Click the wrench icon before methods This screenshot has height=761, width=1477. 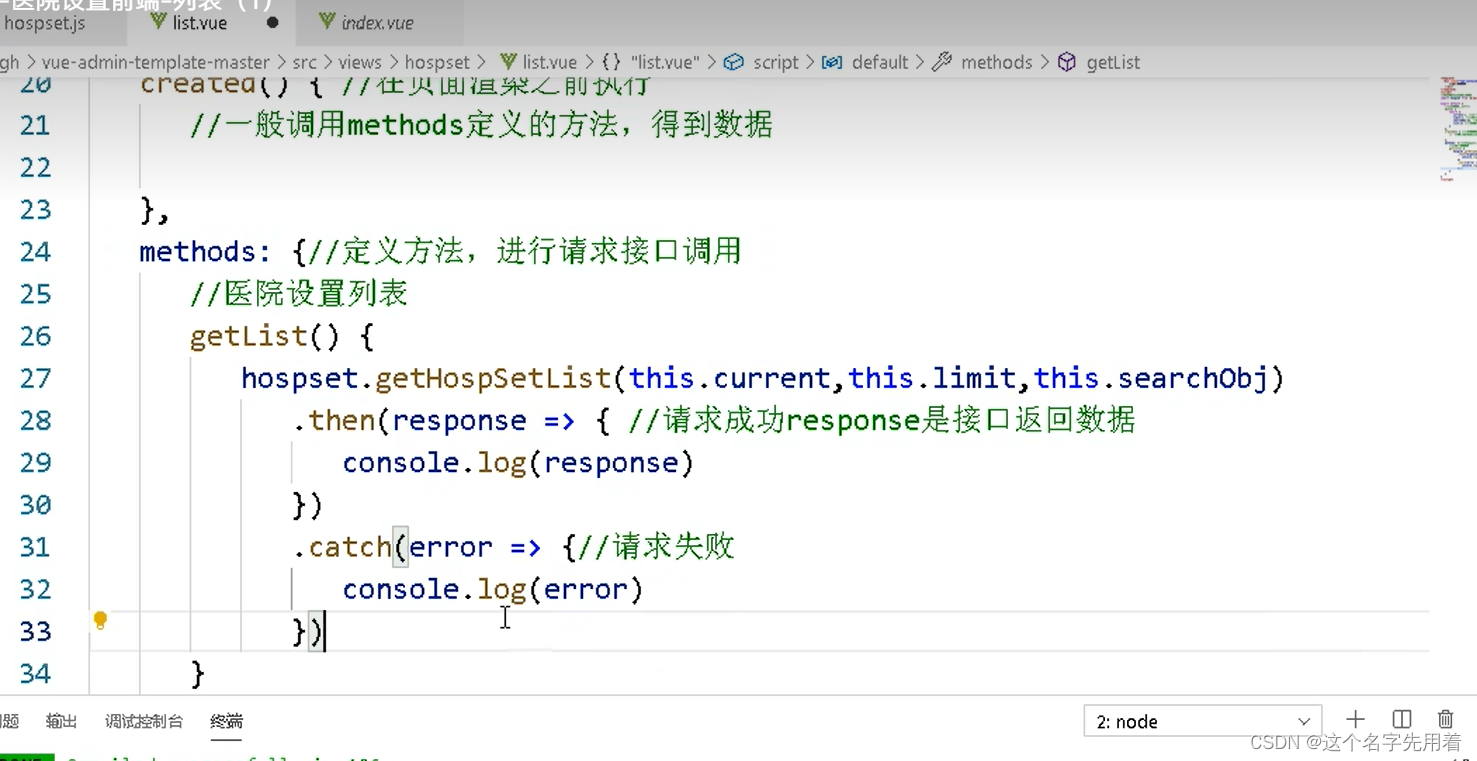[941, 62]
